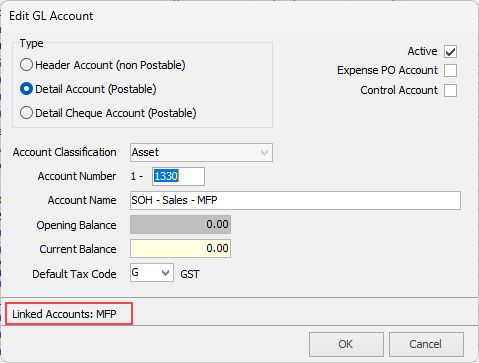Click the Account Number field showing 1330
479x363 pixels.
(x=178, y=176)
